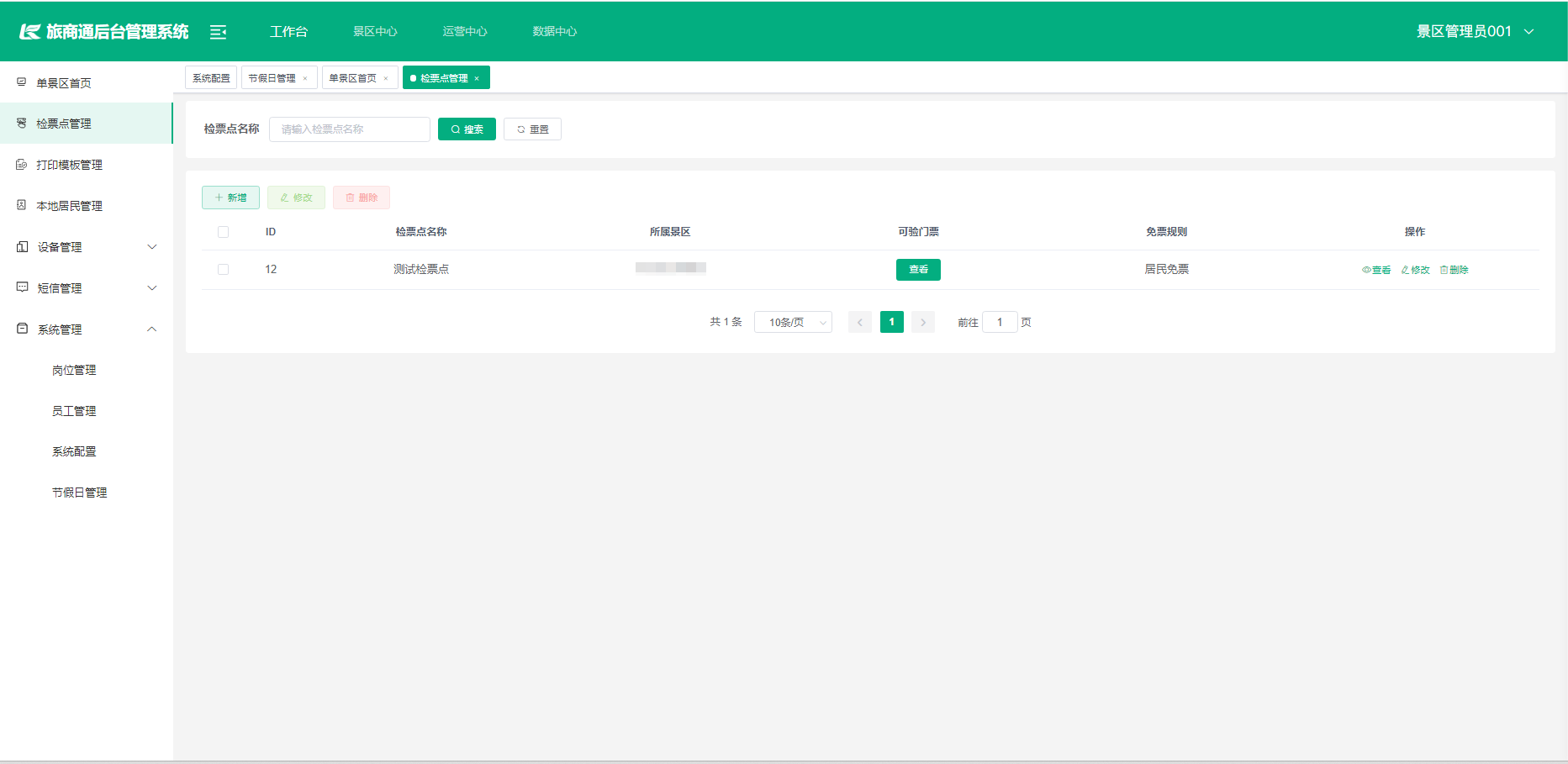Switch to the 系统配置 tab
This screenshot has height=764, width=1568.
click(211, 78)
